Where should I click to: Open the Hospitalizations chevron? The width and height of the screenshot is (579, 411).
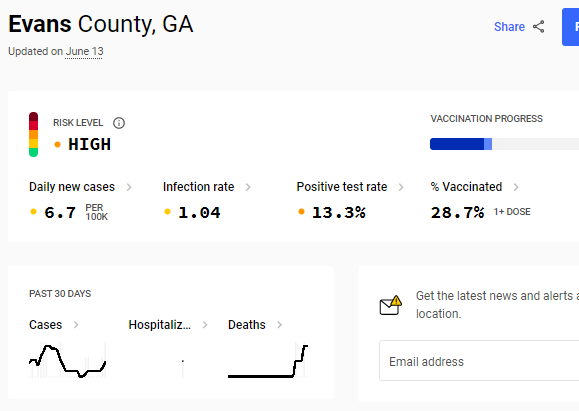point(205,325)
